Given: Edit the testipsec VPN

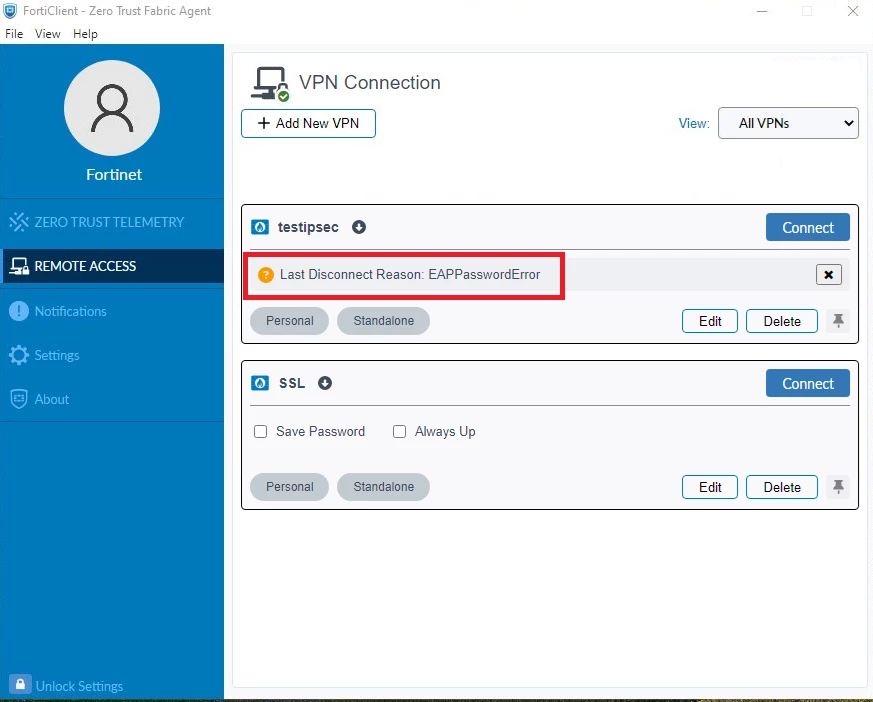Looking at the screenshot, I should pyautogui.click(x=710, y=321).
